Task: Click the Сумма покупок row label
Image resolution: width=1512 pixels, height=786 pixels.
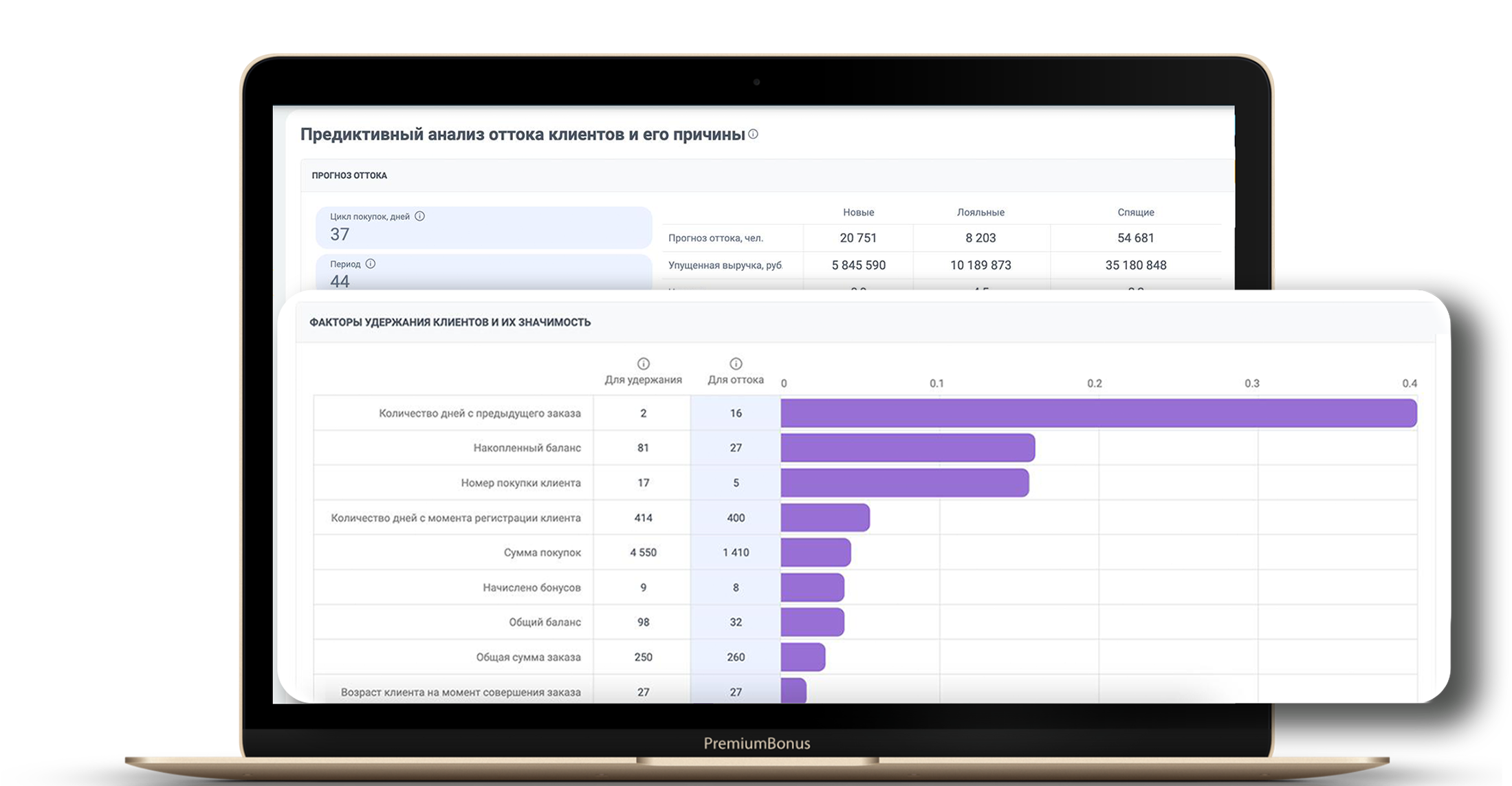Action: [542, 552]
